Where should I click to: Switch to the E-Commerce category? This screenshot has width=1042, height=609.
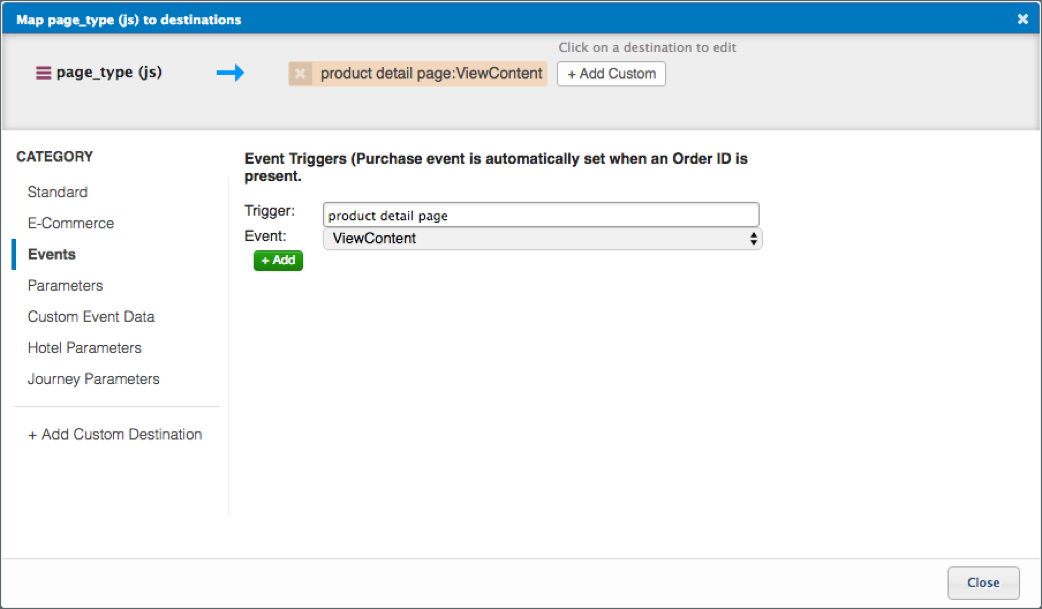pyautogui.click(x=71, y=223)
